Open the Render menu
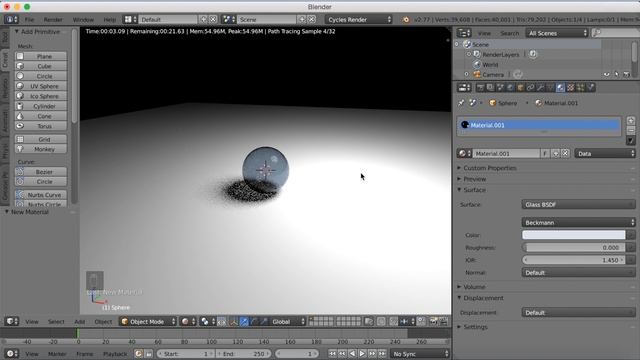Viewport: 640px width, 360px height. (x=53, y=20)
